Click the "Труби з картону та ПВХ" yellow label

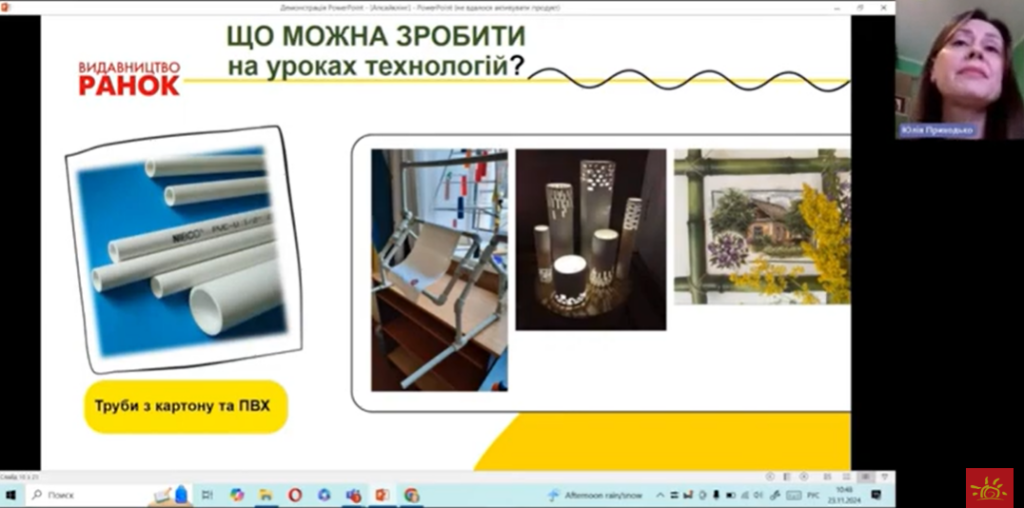click(x=186, y=406)
